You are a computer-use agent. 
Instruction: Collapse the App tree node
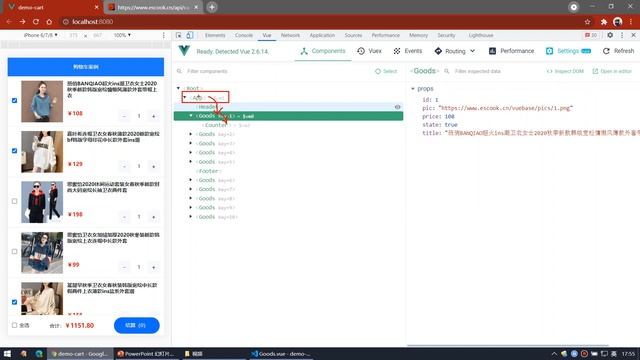pyautogui.click(x=185, y=98)
